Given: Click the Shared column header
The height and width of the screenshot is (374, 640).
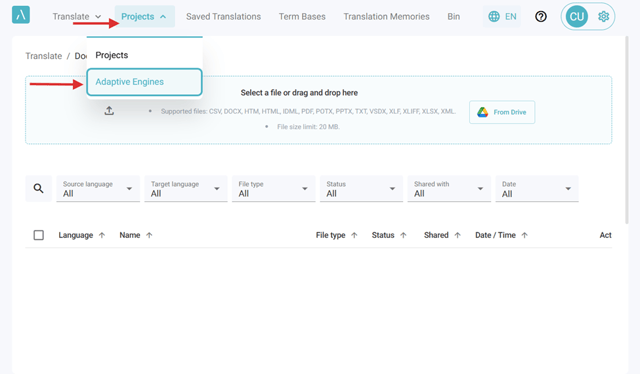Looking at the screenshot, I should point(436,235).
